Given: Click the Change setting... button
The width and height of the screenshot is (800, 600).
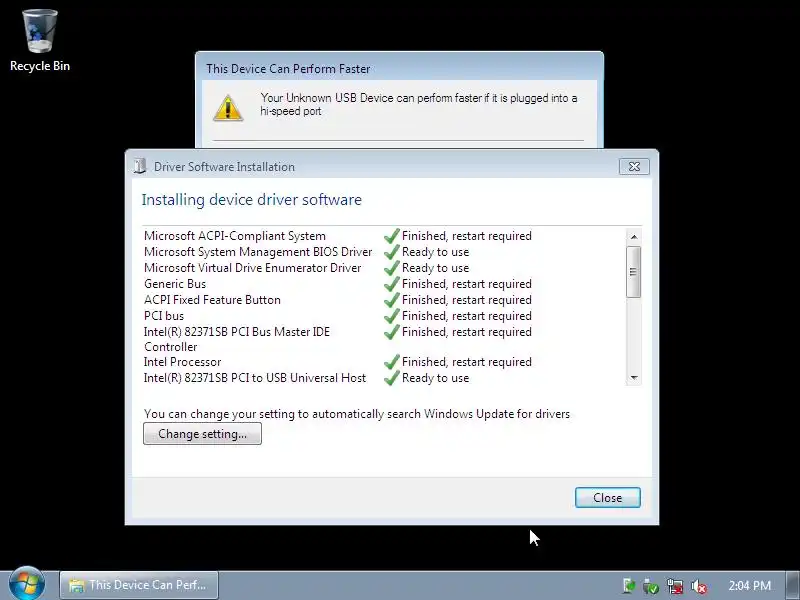Looking at the screenshot, I should [202, 434].
